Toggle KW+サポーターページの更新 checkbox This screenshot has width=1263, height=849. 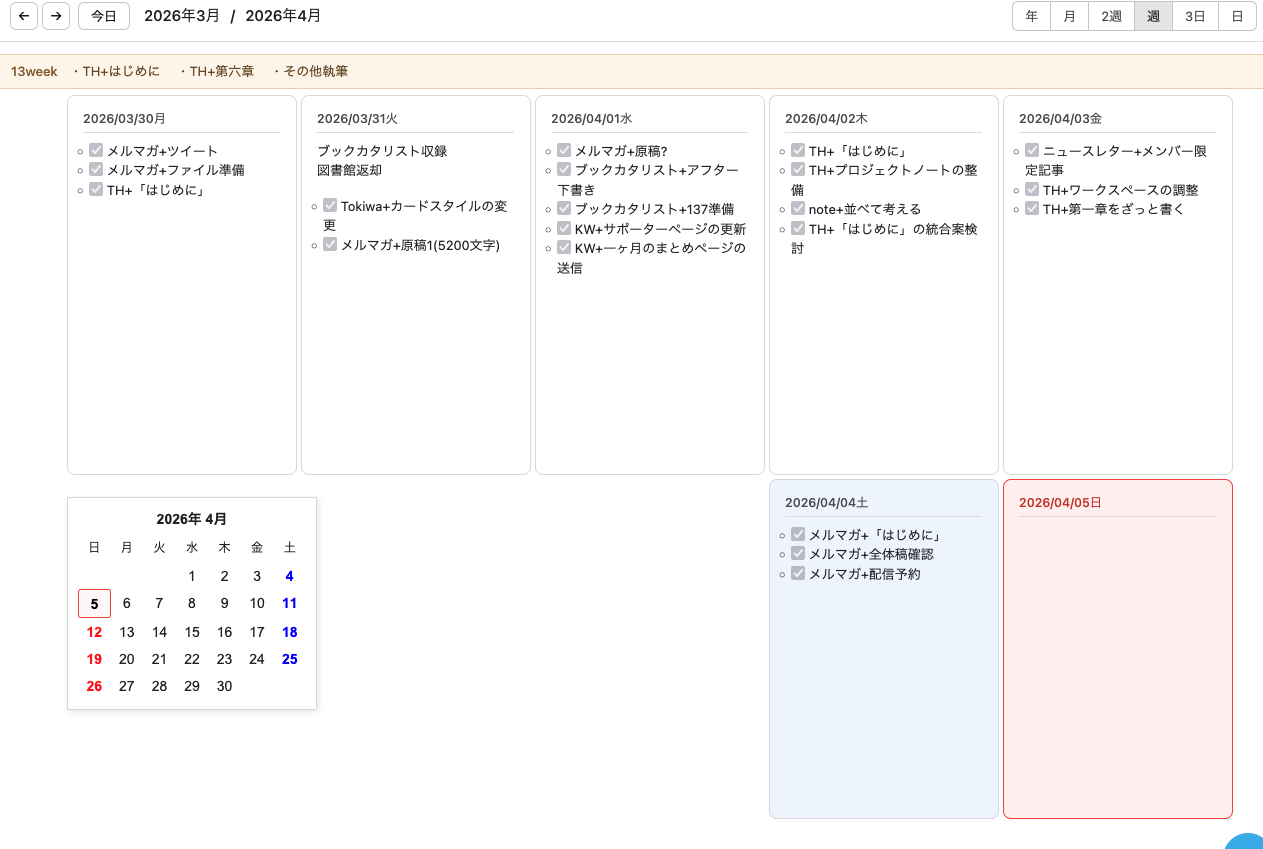pos(564,228)
